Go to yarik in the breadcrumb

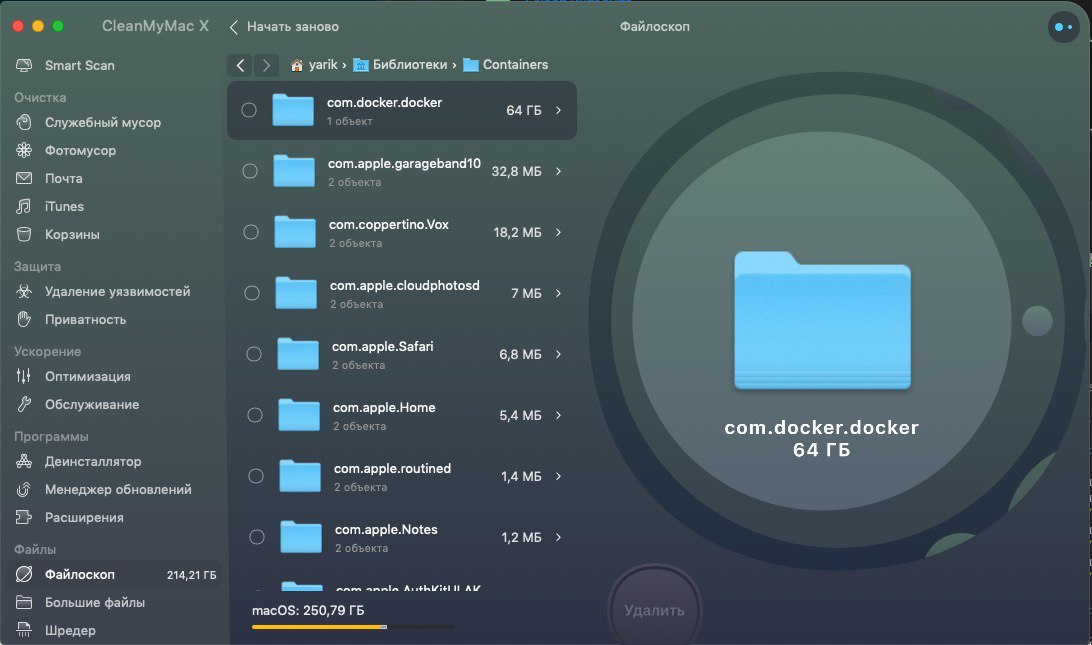click(323, 65)
